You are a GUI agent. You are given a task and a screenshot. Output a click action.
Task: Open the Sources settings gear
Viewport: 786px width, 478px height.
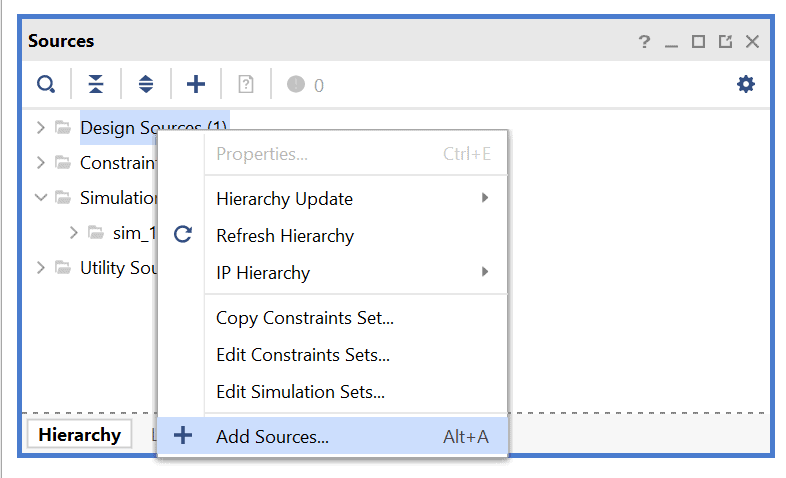click(745, 85)
